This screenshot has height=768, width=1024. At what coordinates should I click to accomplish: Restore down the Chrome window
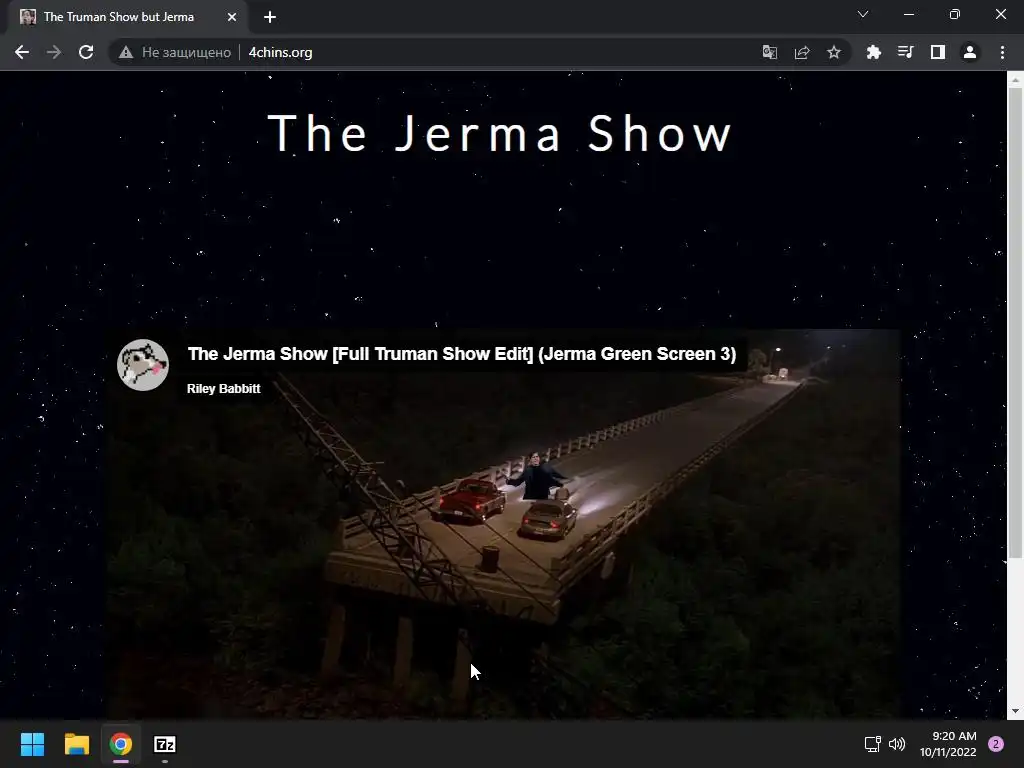click(x=955, y=14)
